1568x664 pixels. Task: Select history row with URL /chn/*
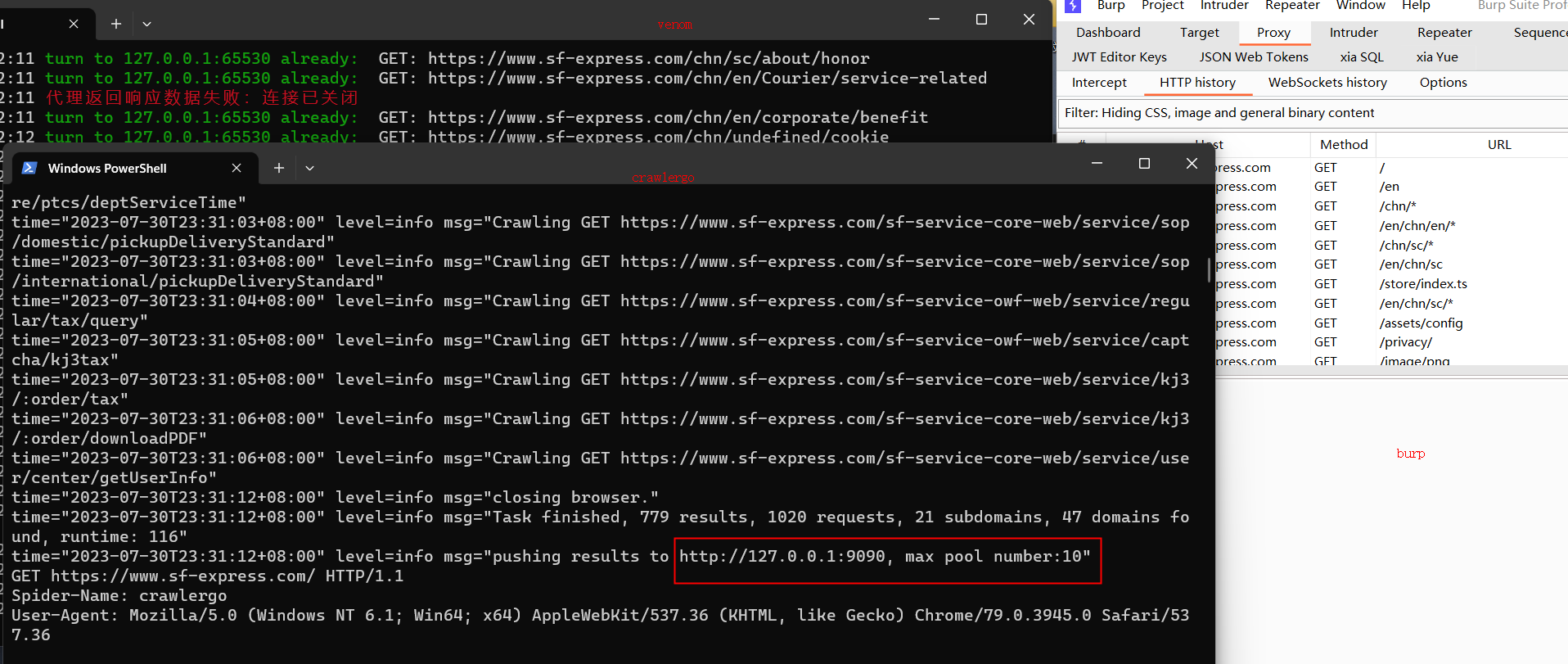point(1391,206)
